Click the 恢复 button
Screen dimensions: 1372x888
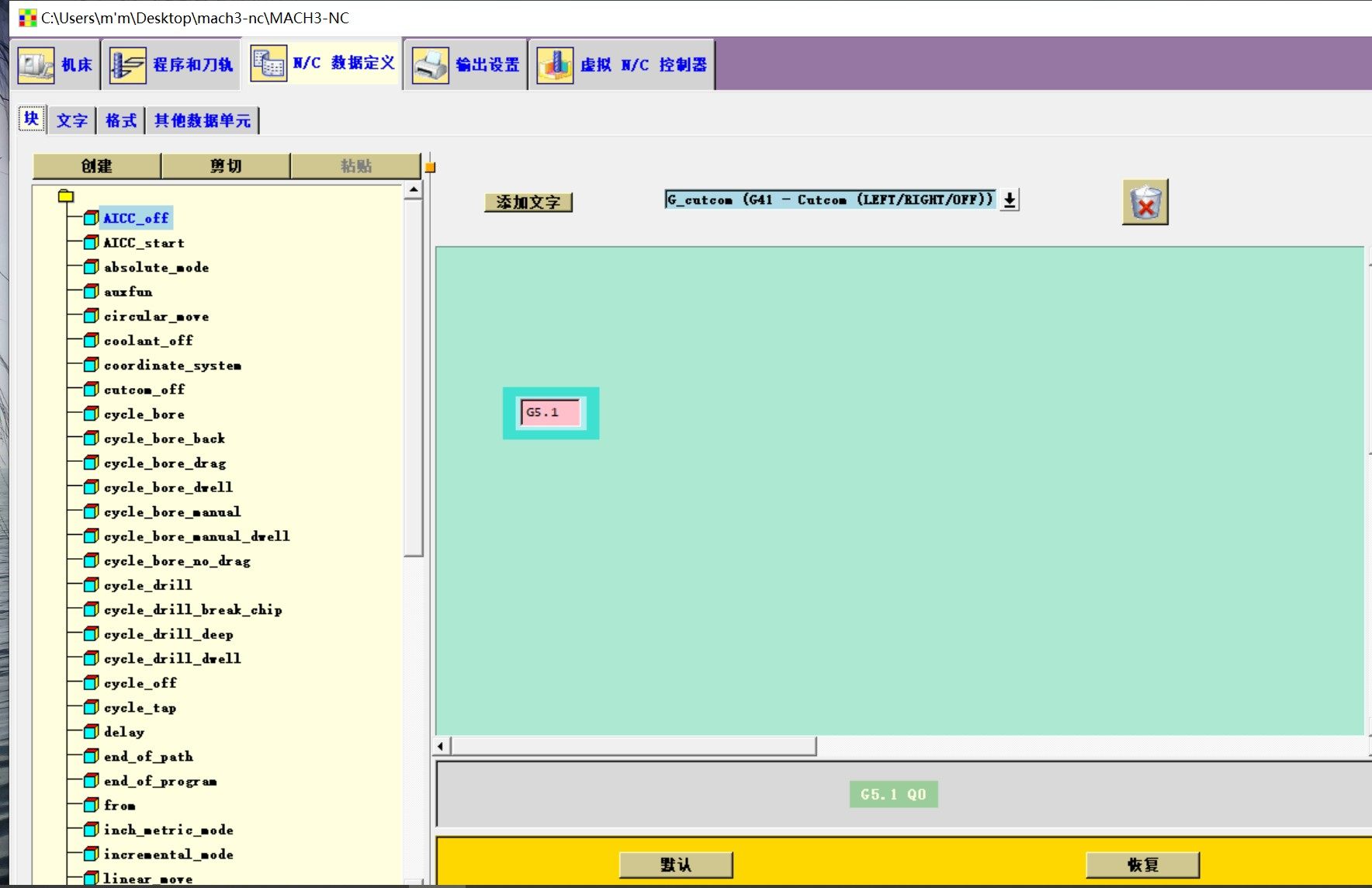click(x=1143, y=865)
